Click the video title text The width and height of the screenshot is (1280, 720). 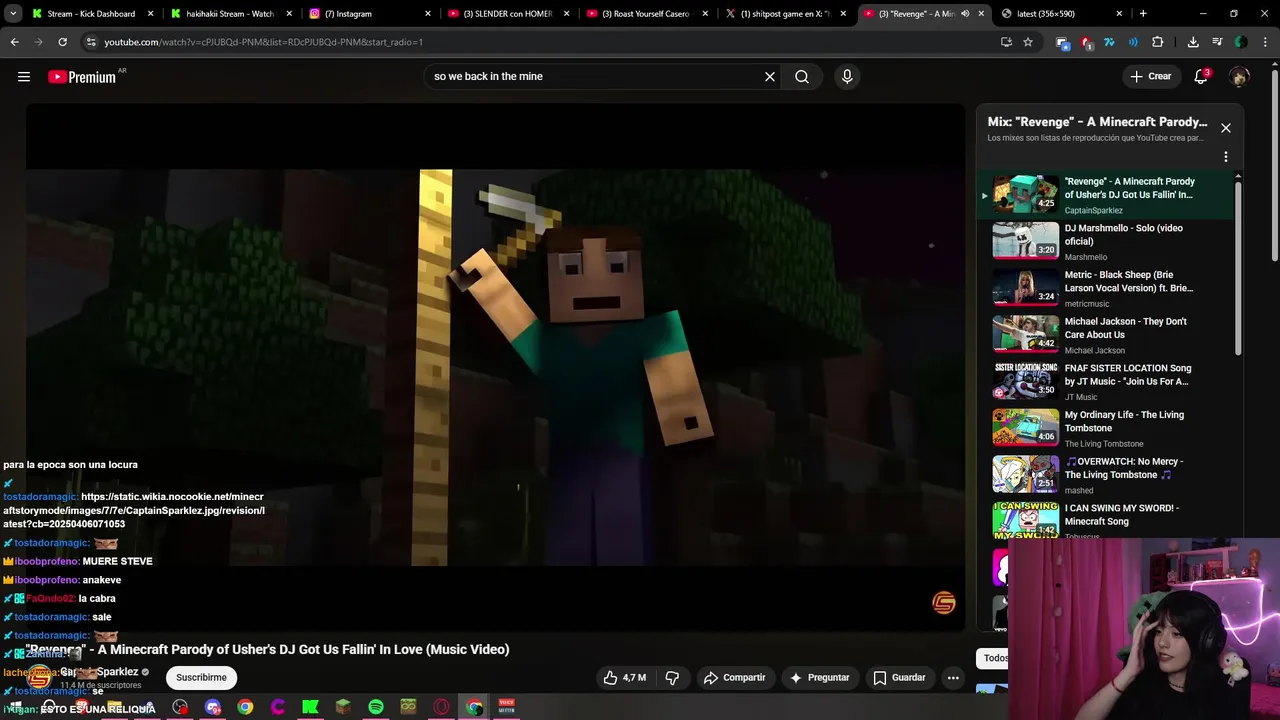click(268, 650)
